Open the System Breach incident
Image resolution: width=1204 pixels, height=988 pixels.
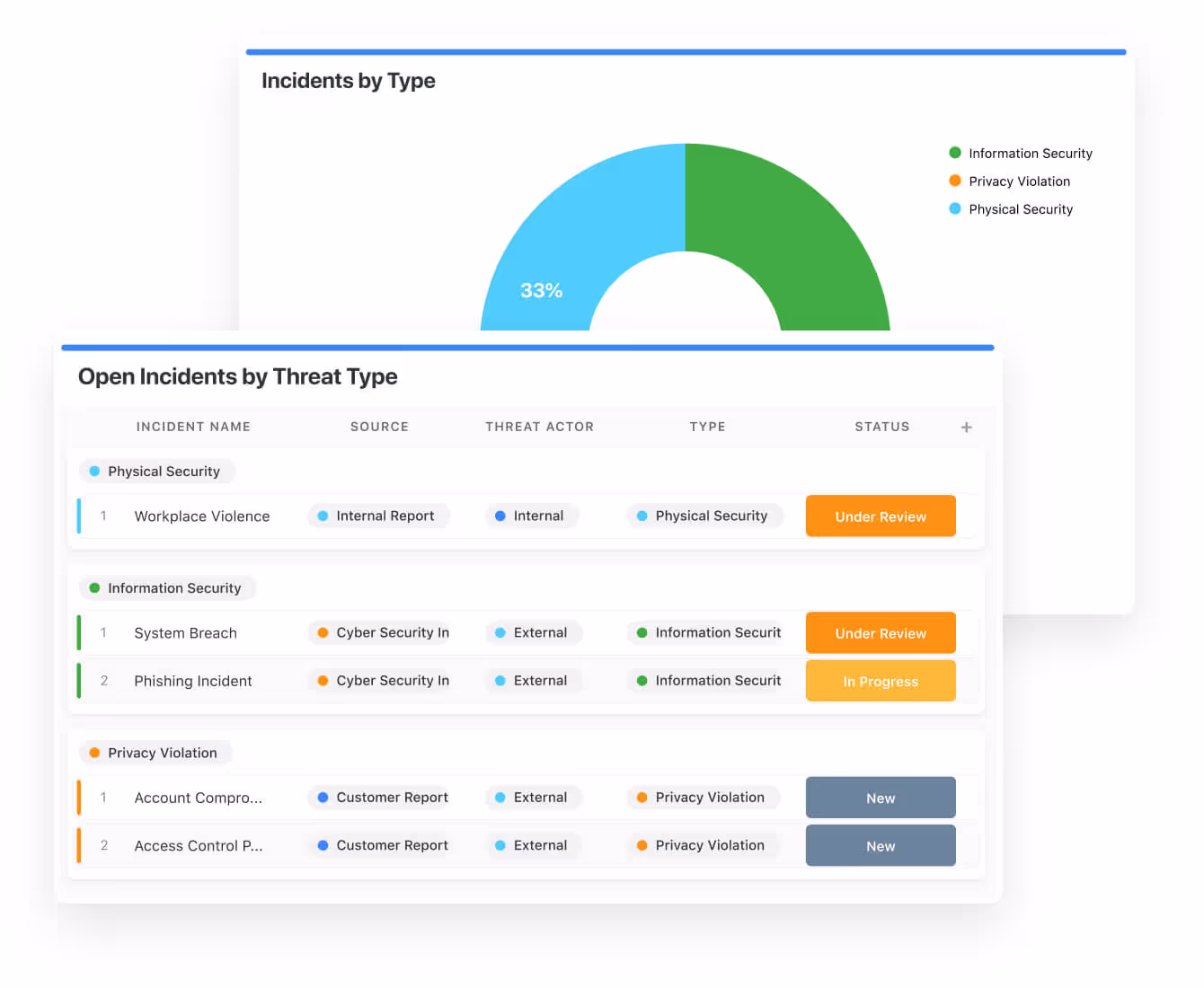tap(185, 633)
